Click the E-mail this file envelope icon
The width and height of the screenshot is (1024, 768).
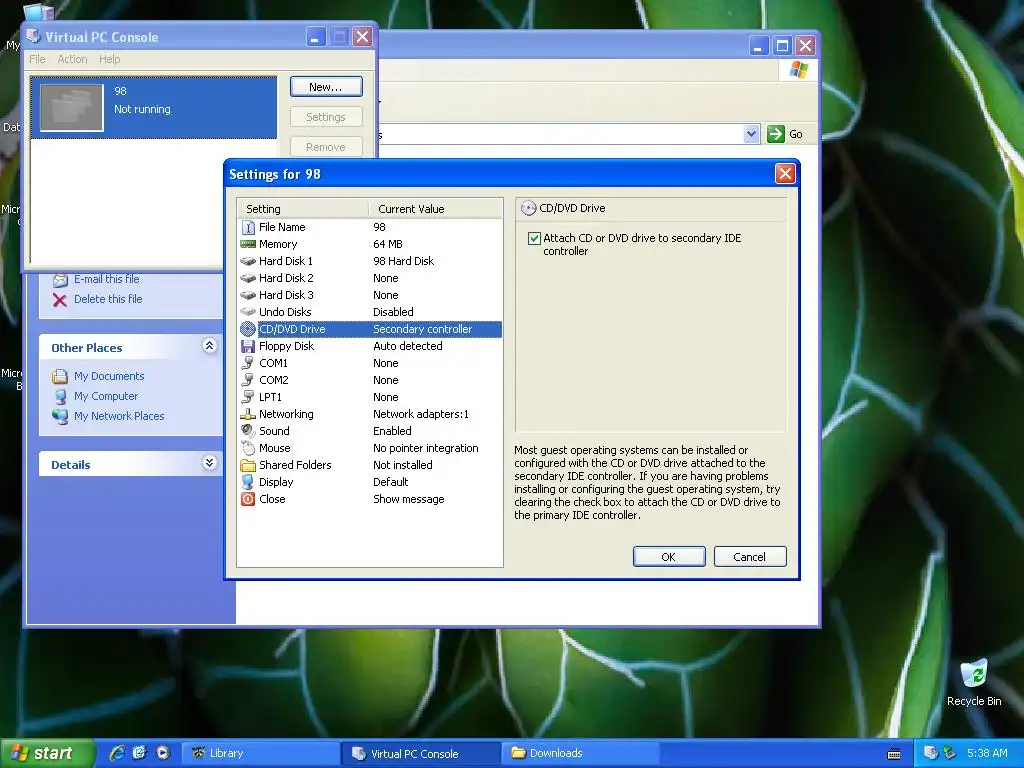[x=60, y=280]
